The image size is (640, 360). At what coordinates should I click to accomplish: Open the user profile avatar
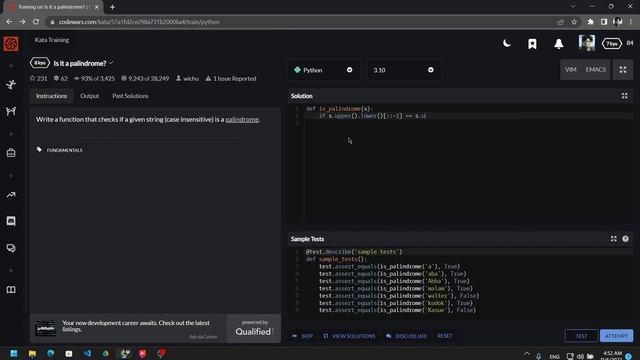(x=587, y=43)
